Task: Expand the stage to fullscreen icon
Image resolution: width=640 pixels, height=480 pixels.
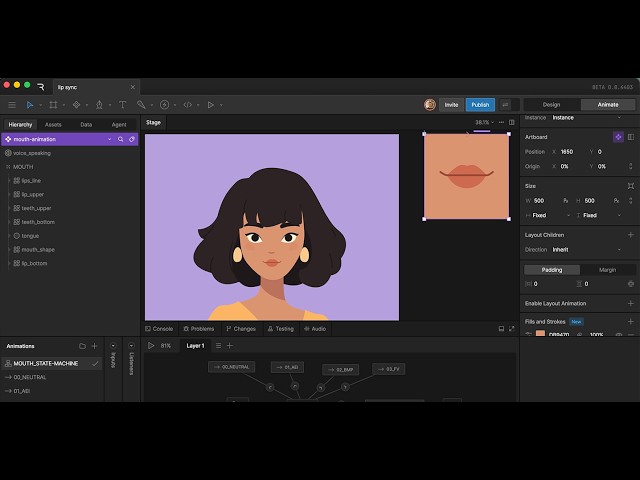Action: [x=511, y=329]
